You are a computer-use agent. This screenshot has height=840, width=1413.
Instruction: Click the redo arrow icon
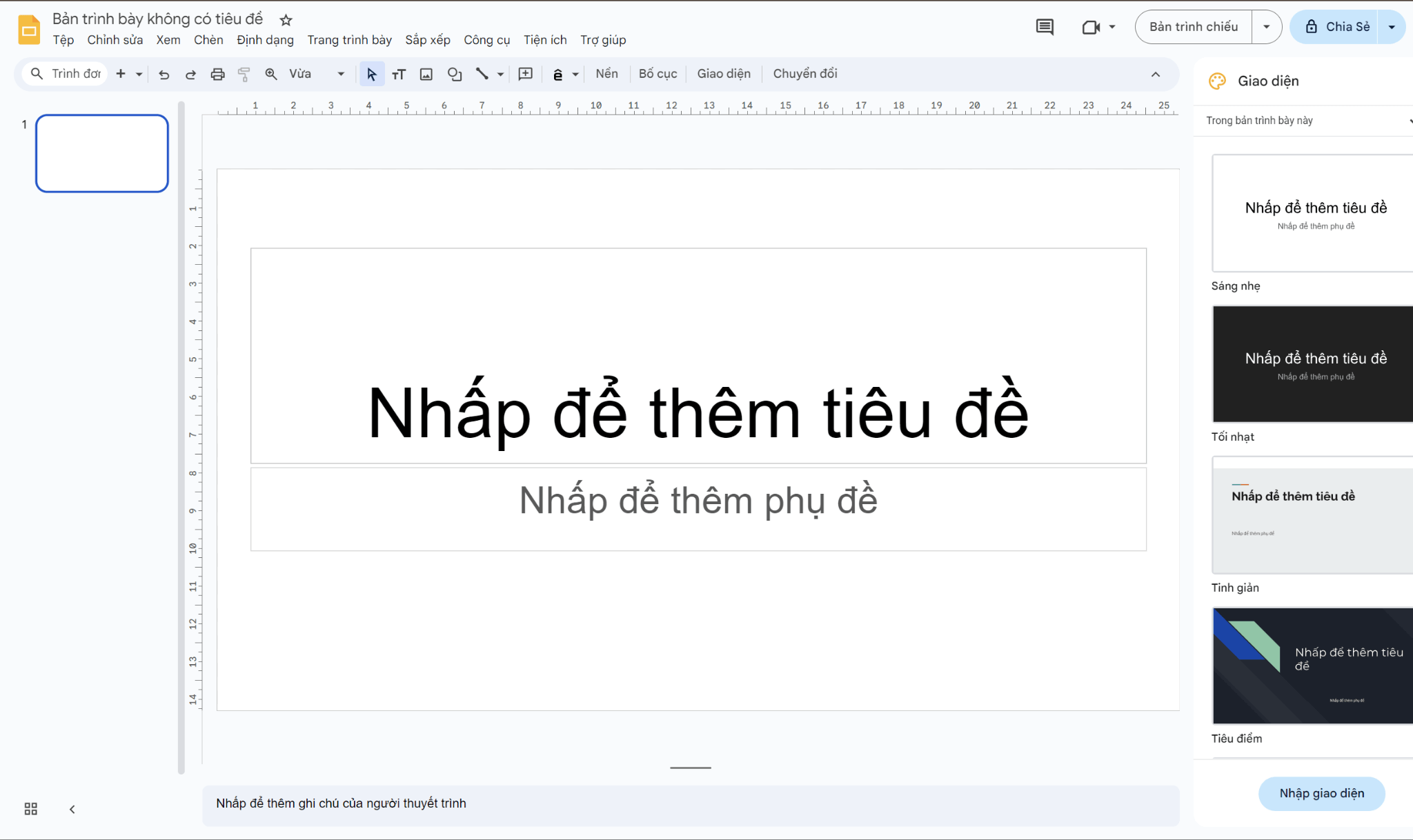tap(190, 74)
